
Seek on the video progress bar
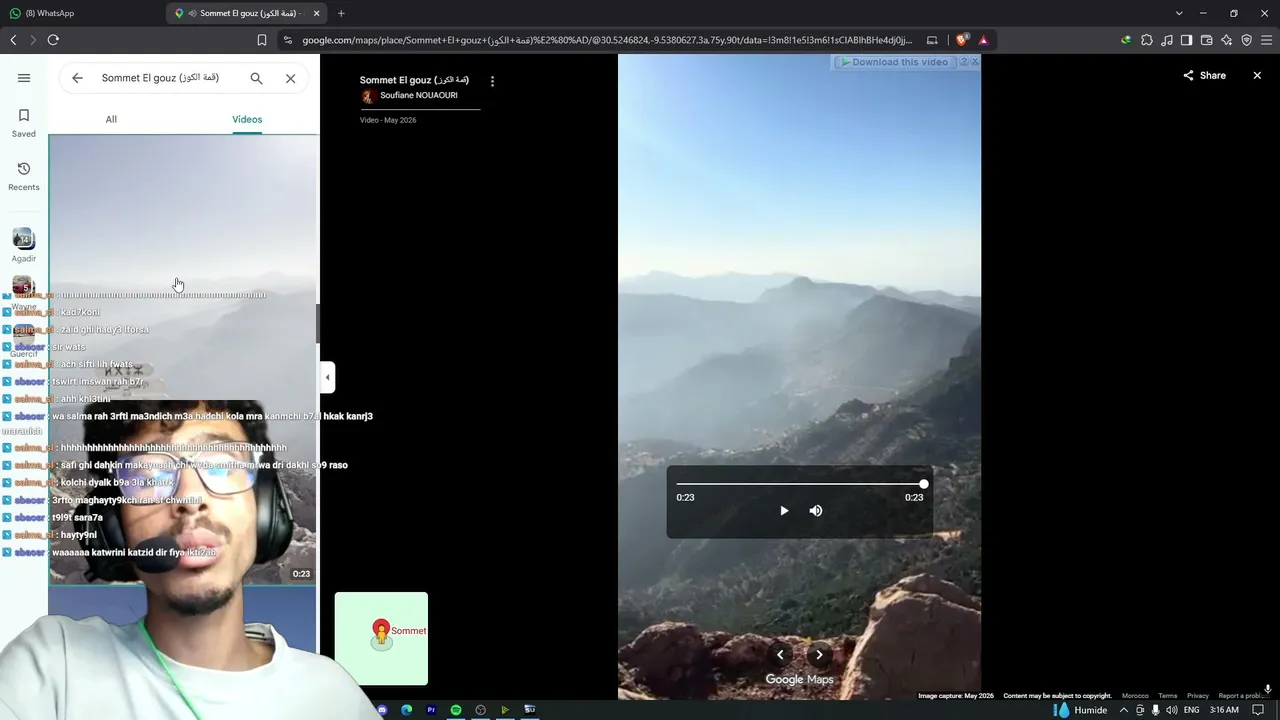click(x=800, y=484)
